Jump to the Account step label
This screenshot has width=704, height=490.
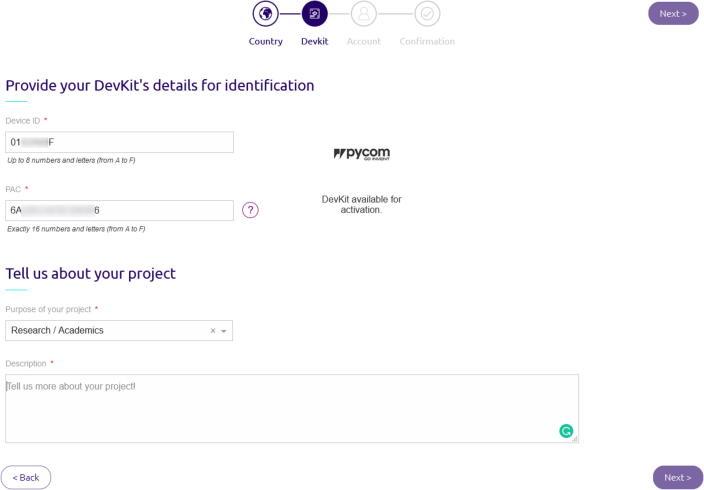tap(364, 42)
